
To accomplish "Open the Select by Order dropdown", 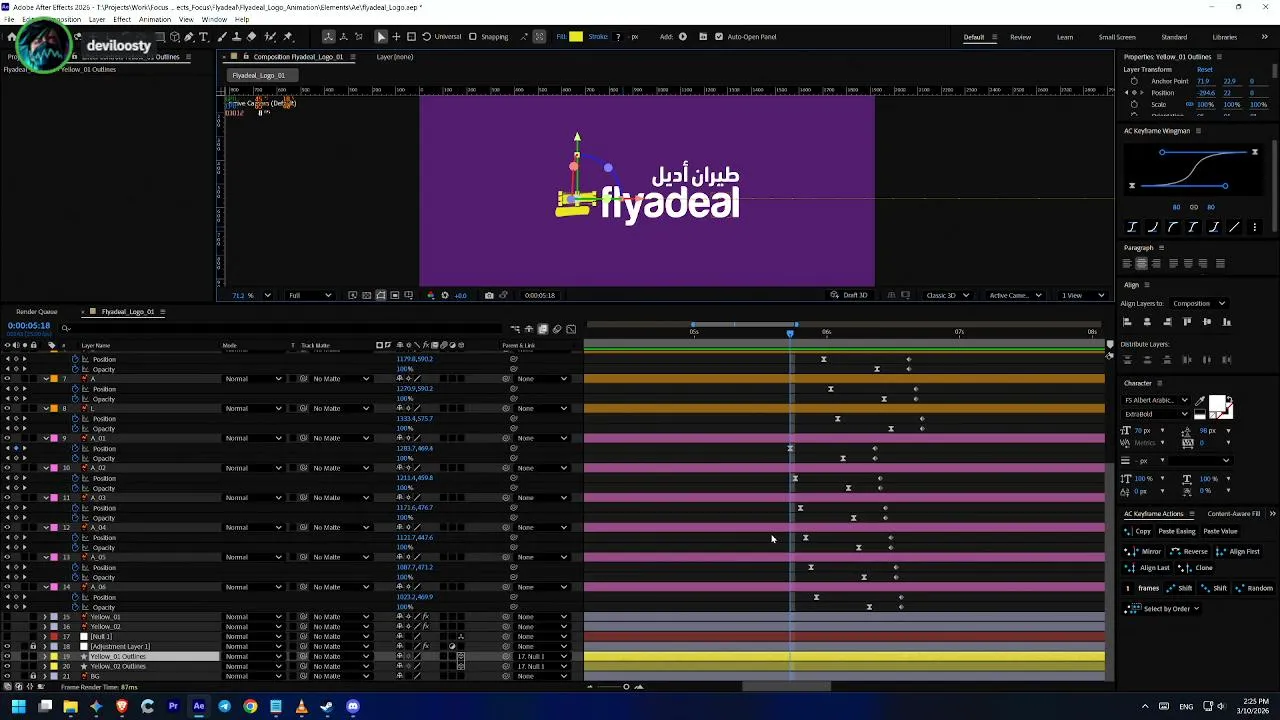I will tap(1160, 608).
